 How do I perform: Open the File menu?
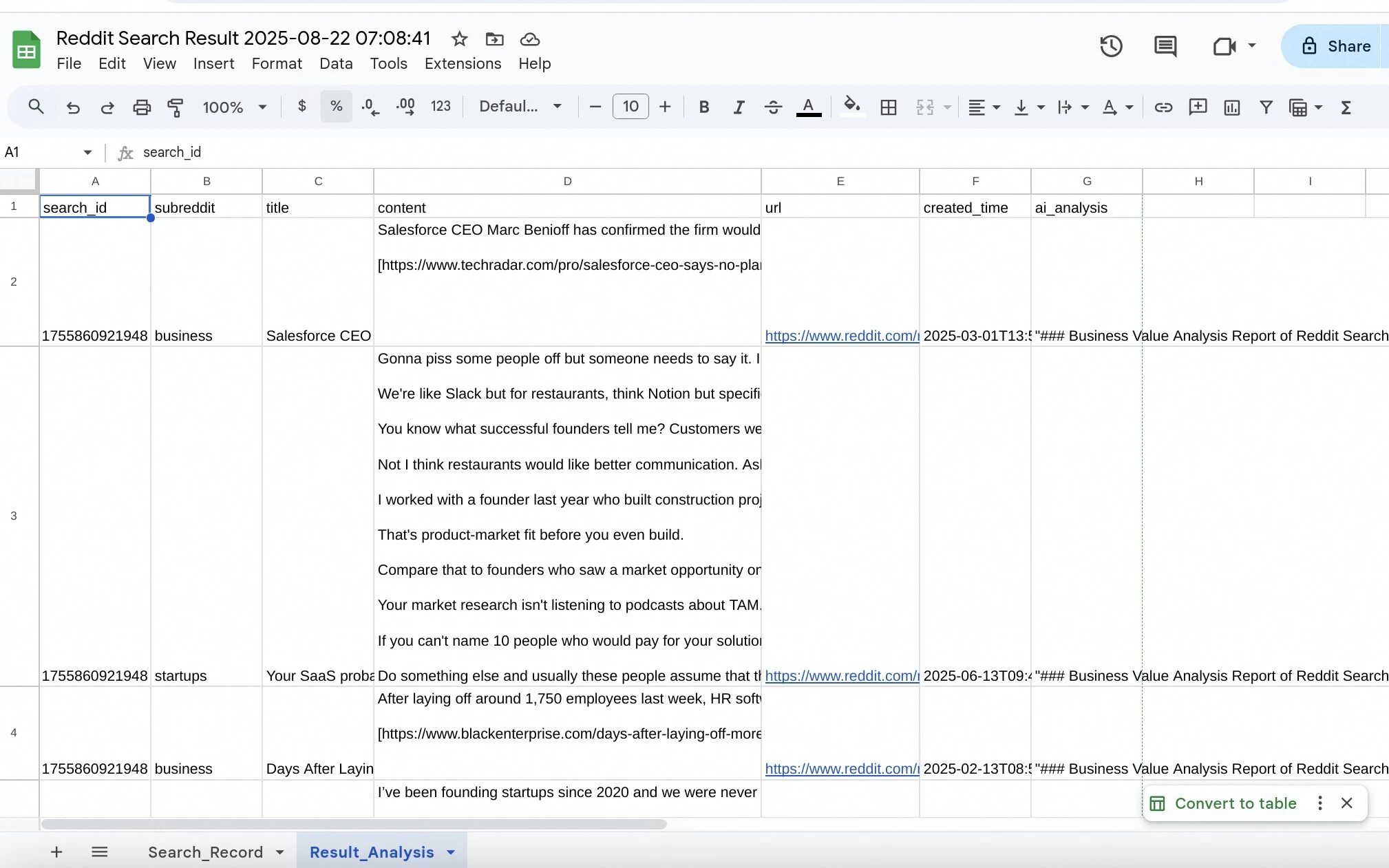(69, 63)
